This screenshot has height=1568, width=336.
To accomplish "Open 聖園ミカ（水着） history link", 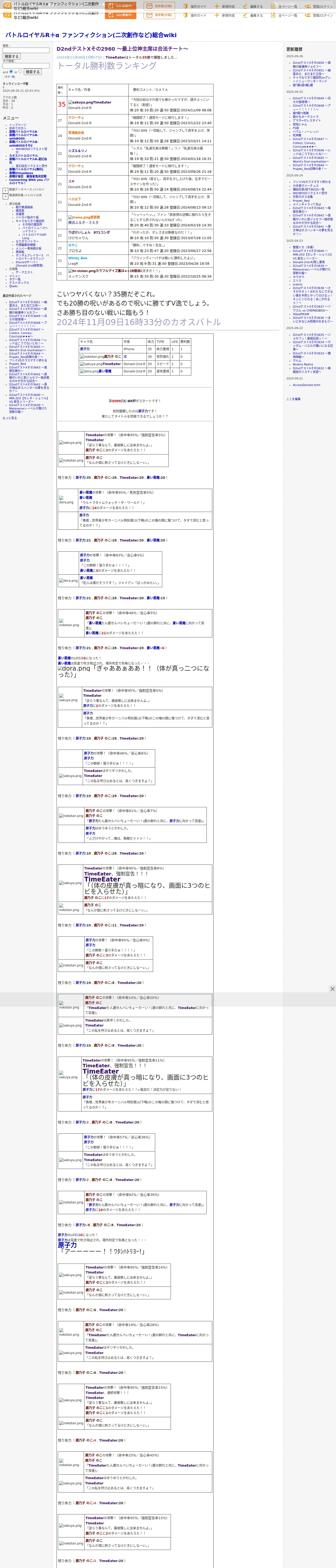I will click(304, 247).
